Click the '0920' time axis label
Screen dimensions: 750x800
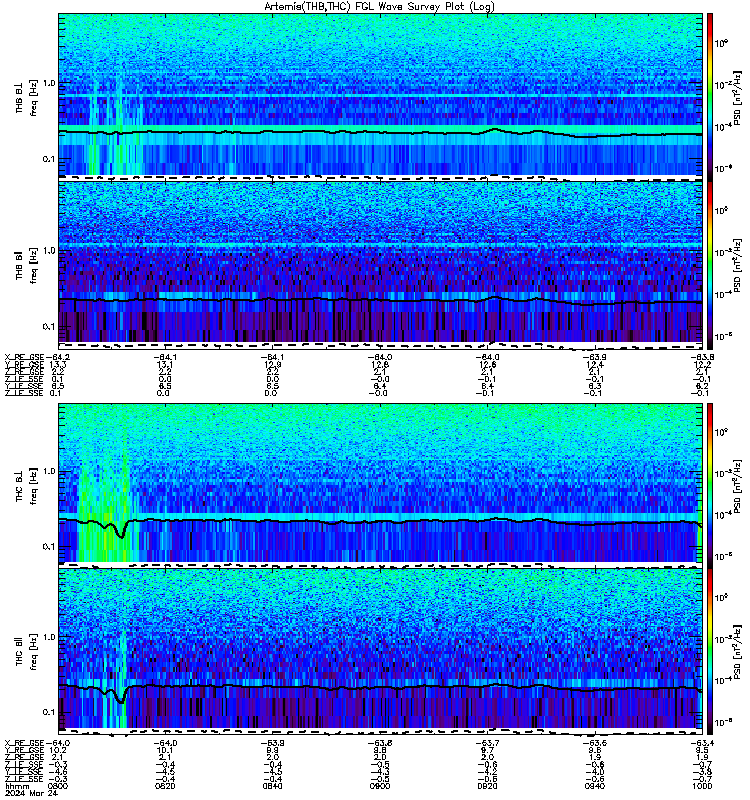(x=488, y=786)
